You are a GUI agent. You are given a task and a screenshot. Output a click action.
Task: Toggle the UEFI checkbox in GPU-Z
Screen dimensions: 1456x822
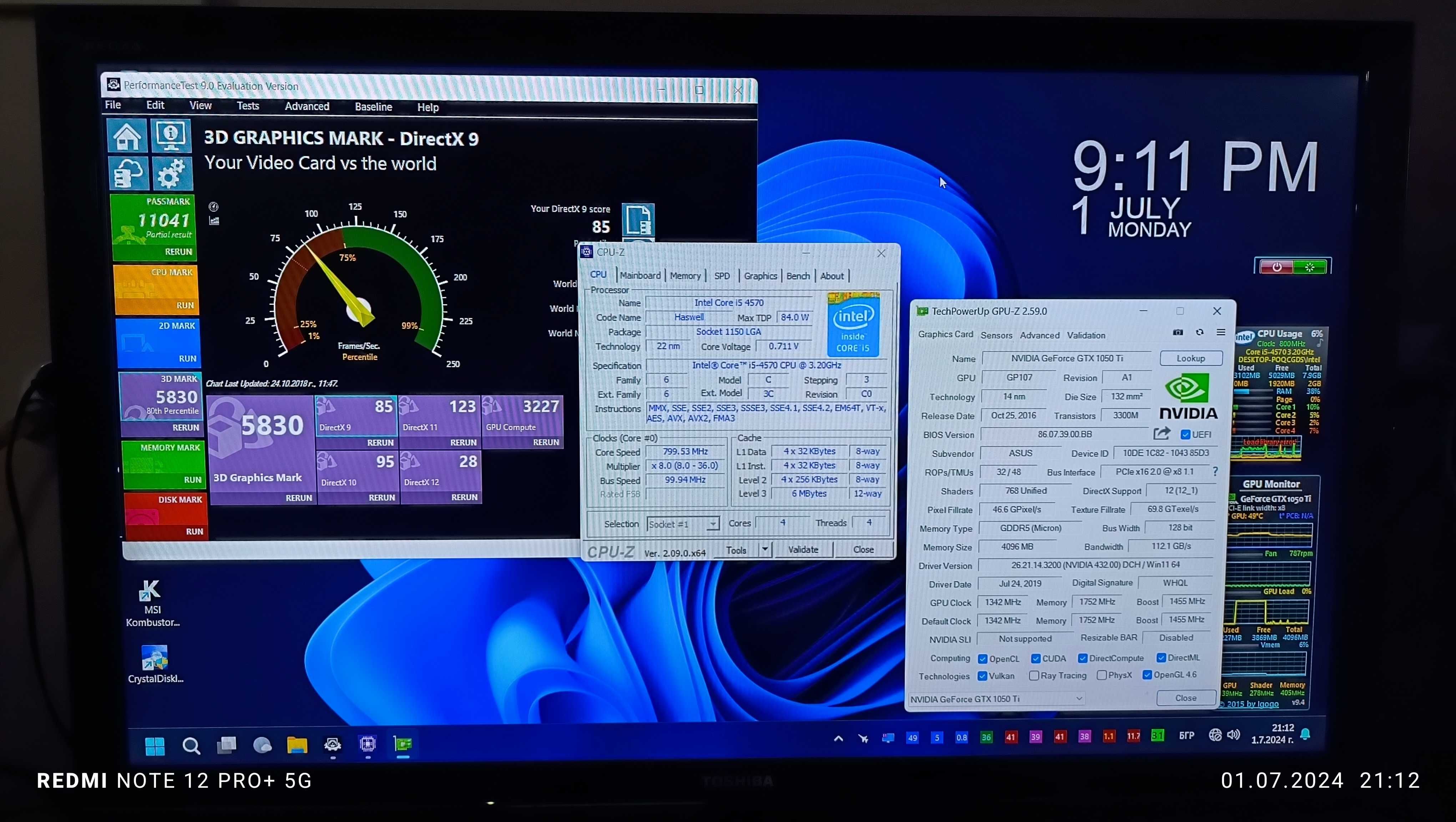[x=1185, y=435]
